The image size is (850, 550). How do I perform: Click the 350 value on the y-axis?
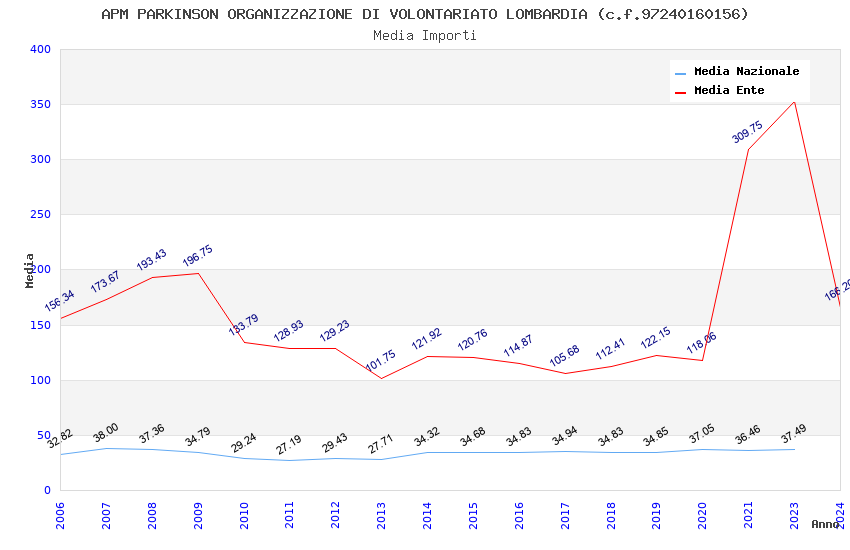(x=40, y=104)
